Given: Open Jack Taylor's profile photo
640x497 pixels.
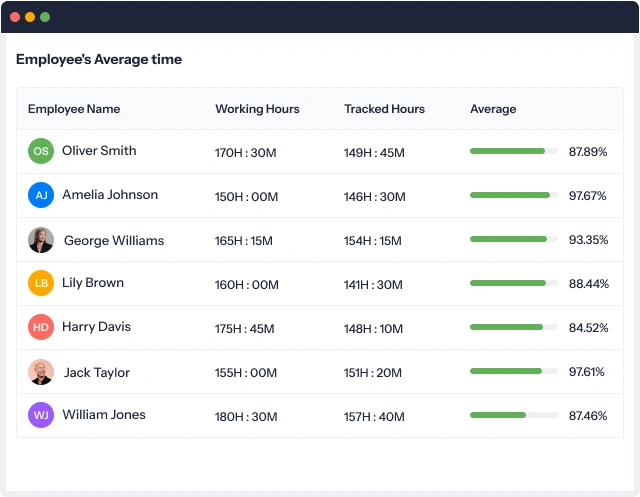Looking at the screenshot, I should click(x=41, y=372).
